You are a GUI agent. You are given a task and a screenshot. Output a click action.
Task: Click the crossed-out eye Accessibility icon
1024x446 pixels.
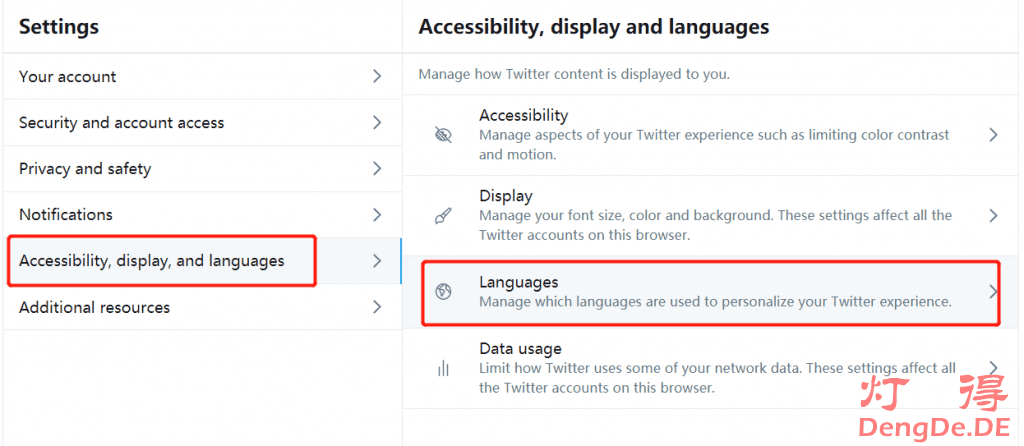(443, 135)
